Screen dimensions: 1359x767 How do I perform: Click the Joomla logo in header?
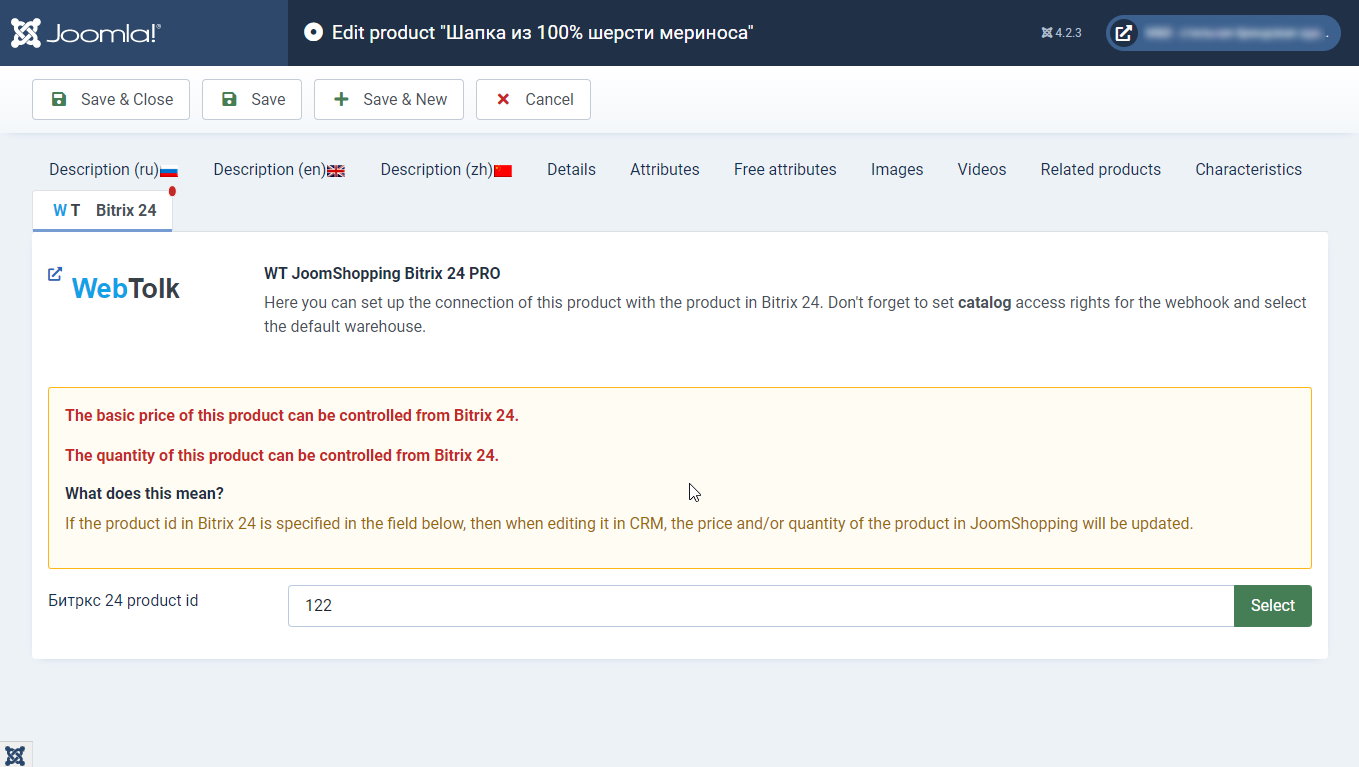(x=86, y=33)
